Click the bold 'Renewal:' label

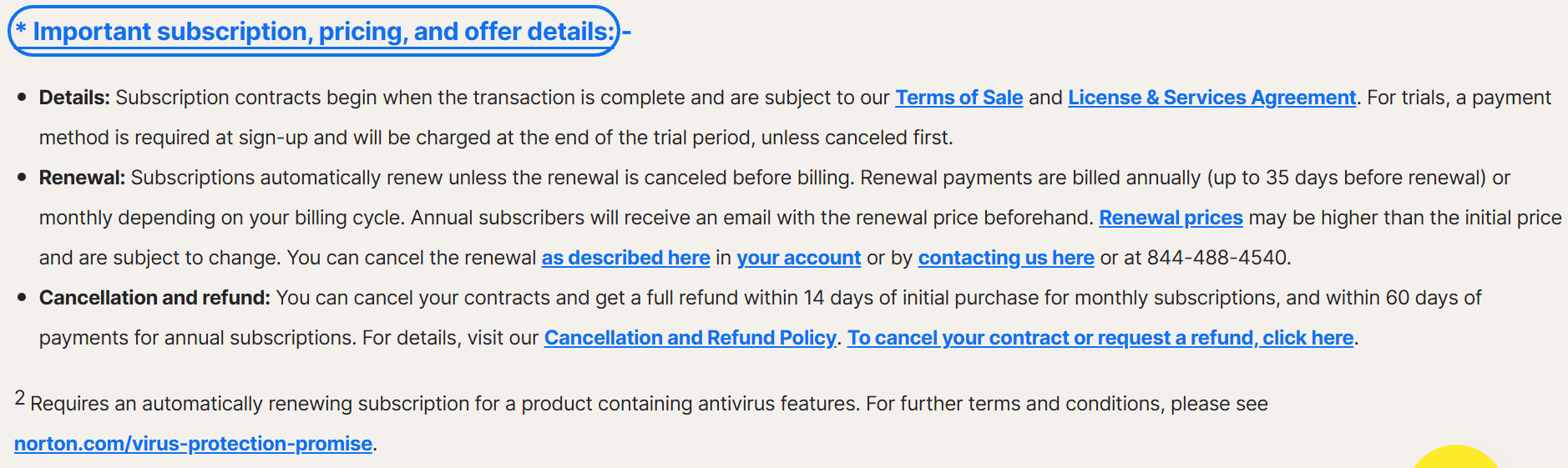tap(82, 178)
